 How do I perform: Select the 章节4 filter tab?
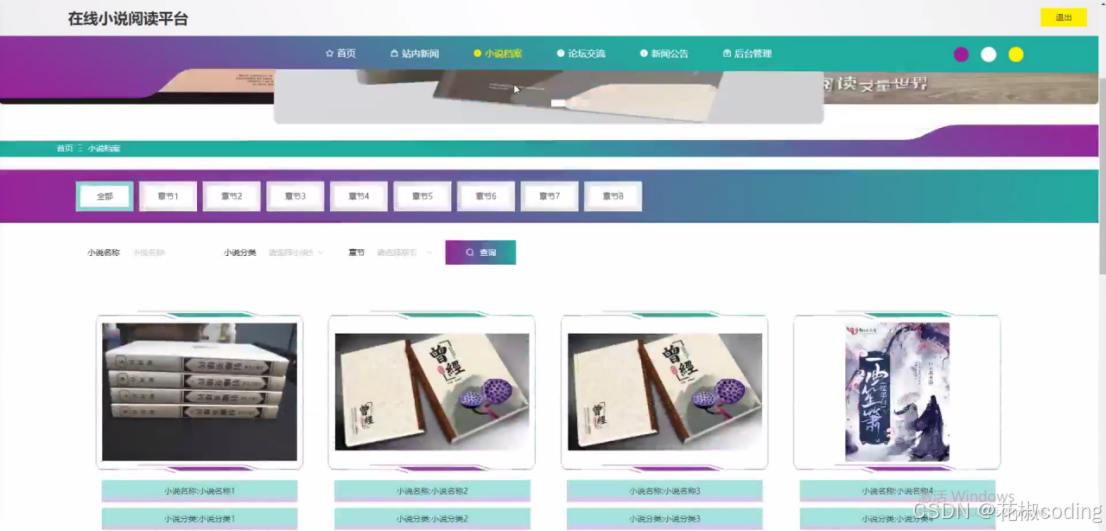pyautogui.click(x=358, y=197)
